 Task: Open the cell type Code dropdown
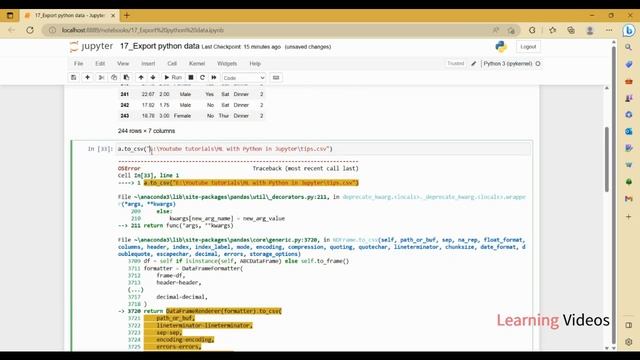(244, 78)
